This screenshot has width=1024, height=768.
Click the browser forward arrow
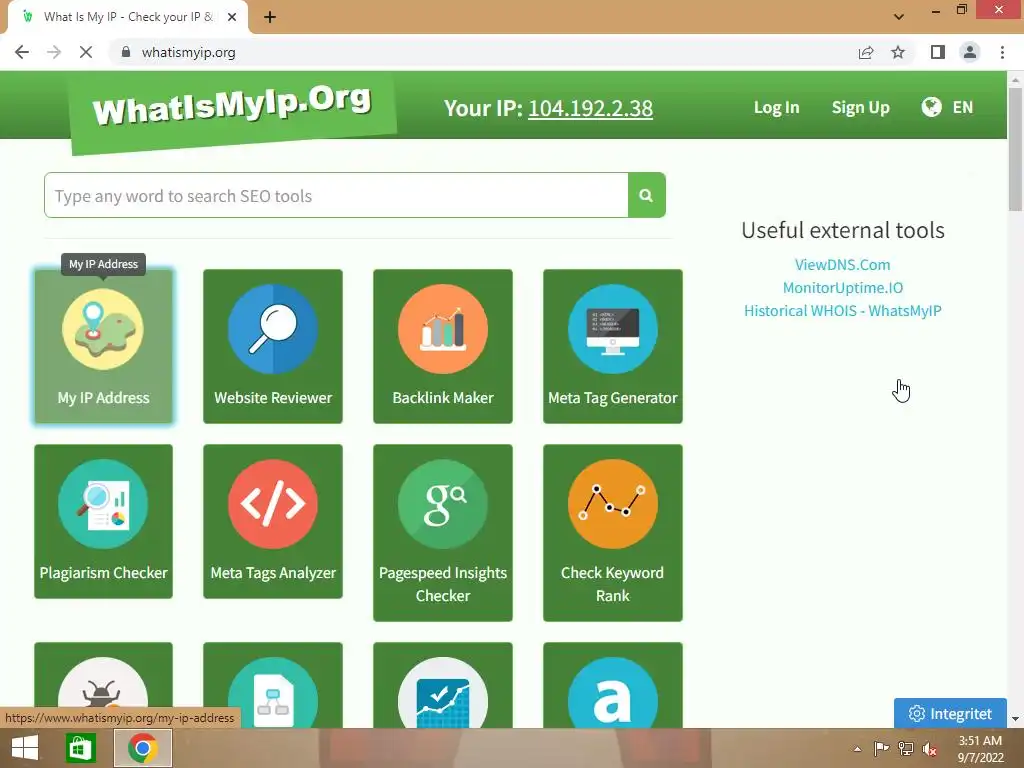(x=54, y=52)
